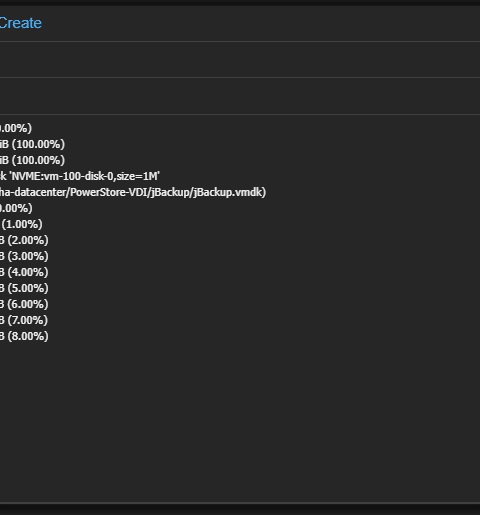Select the log line ending 'NVME:vm-100-disk-0,size=1M'
Viewport: 480px width, 515px height.
tap(80, 176)
